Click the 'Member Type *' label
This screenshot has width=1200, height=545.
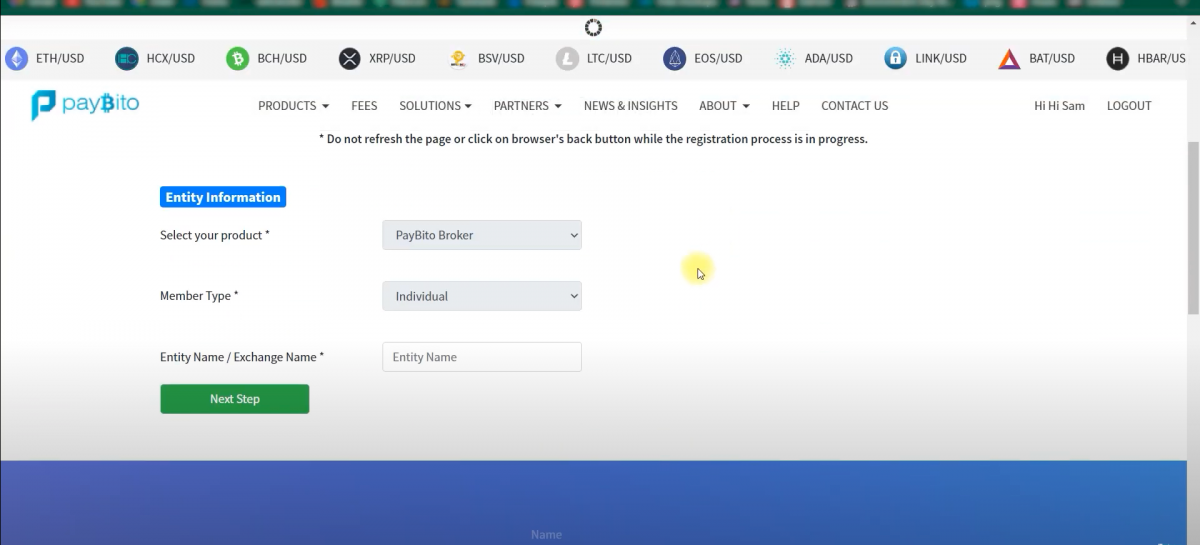[x=199, y=296]
